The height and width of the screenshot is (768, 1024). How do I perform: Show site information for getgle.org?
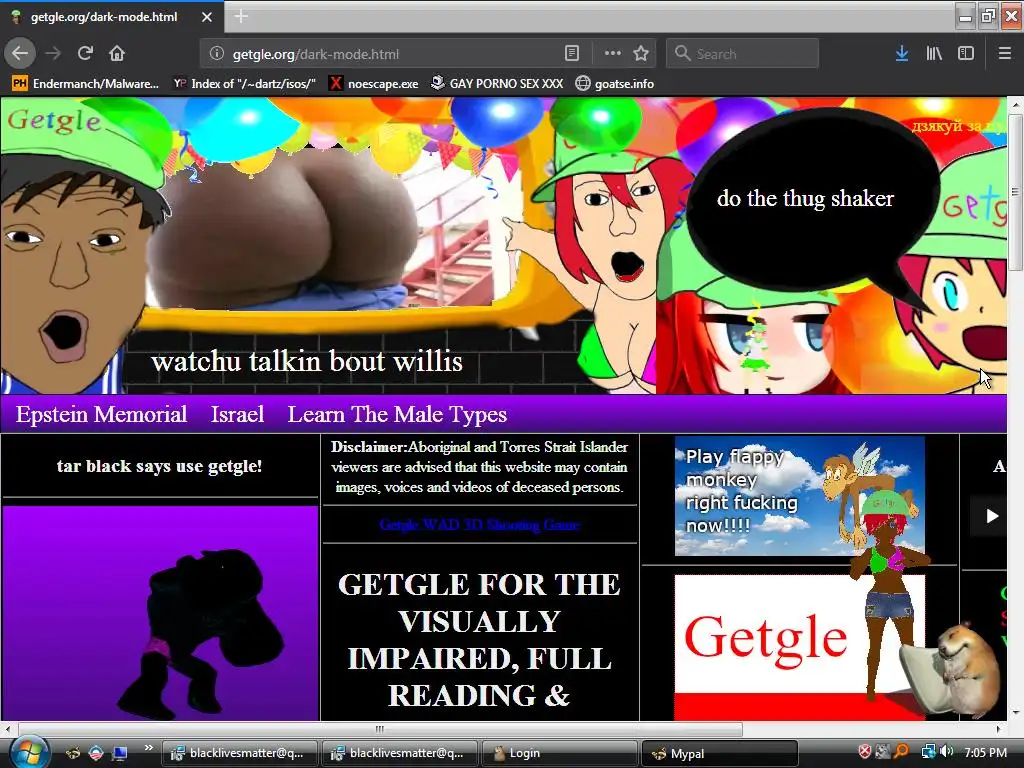click(217, 54)
